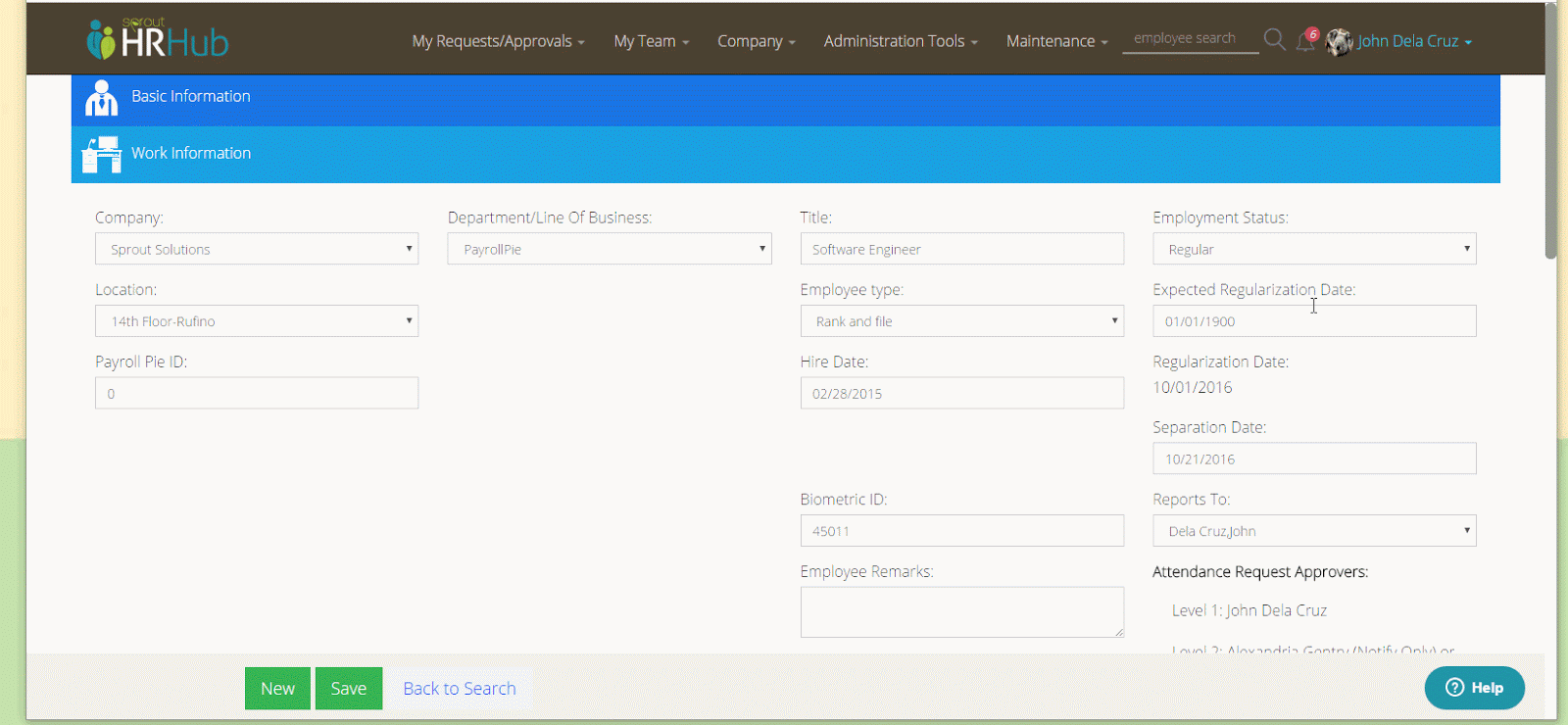Open the Help chat button
1568x725 pixels.
[1474, 688]
